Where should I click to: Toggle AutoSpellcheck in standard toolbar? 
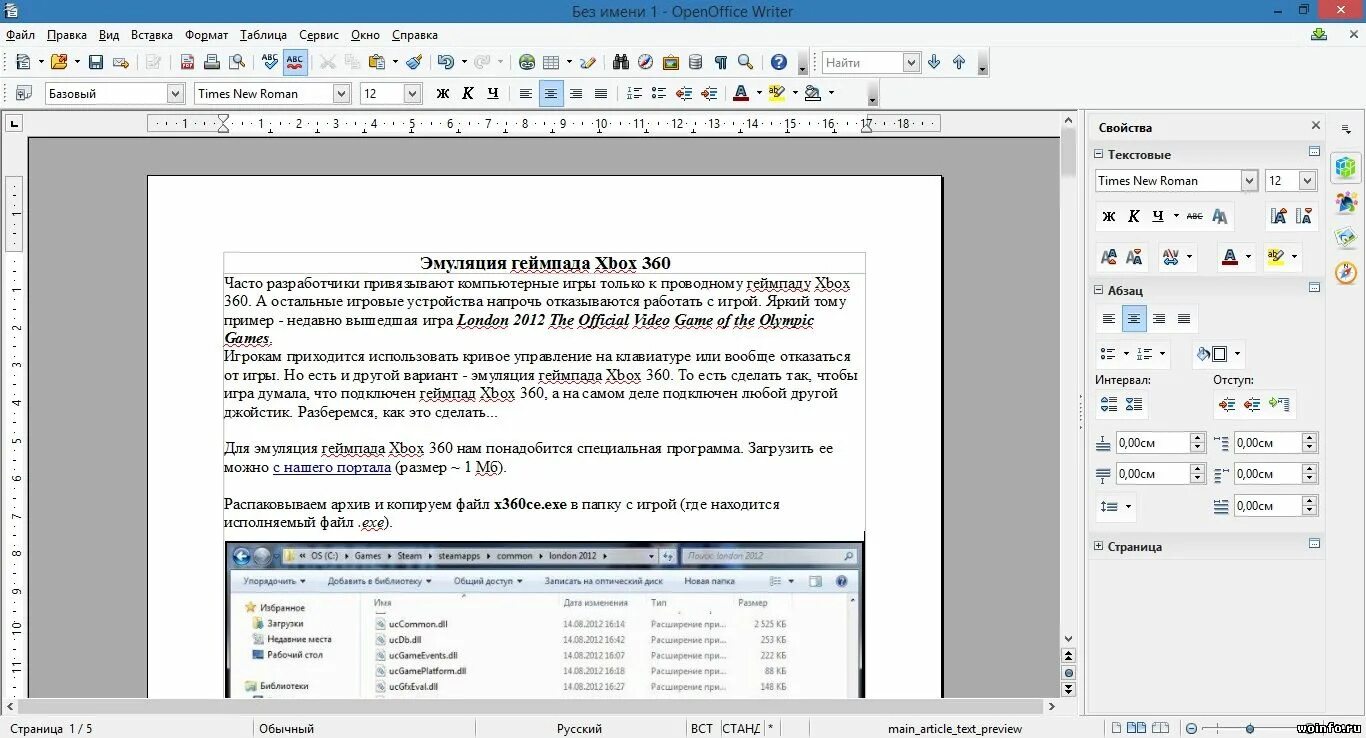coord(295,62)
